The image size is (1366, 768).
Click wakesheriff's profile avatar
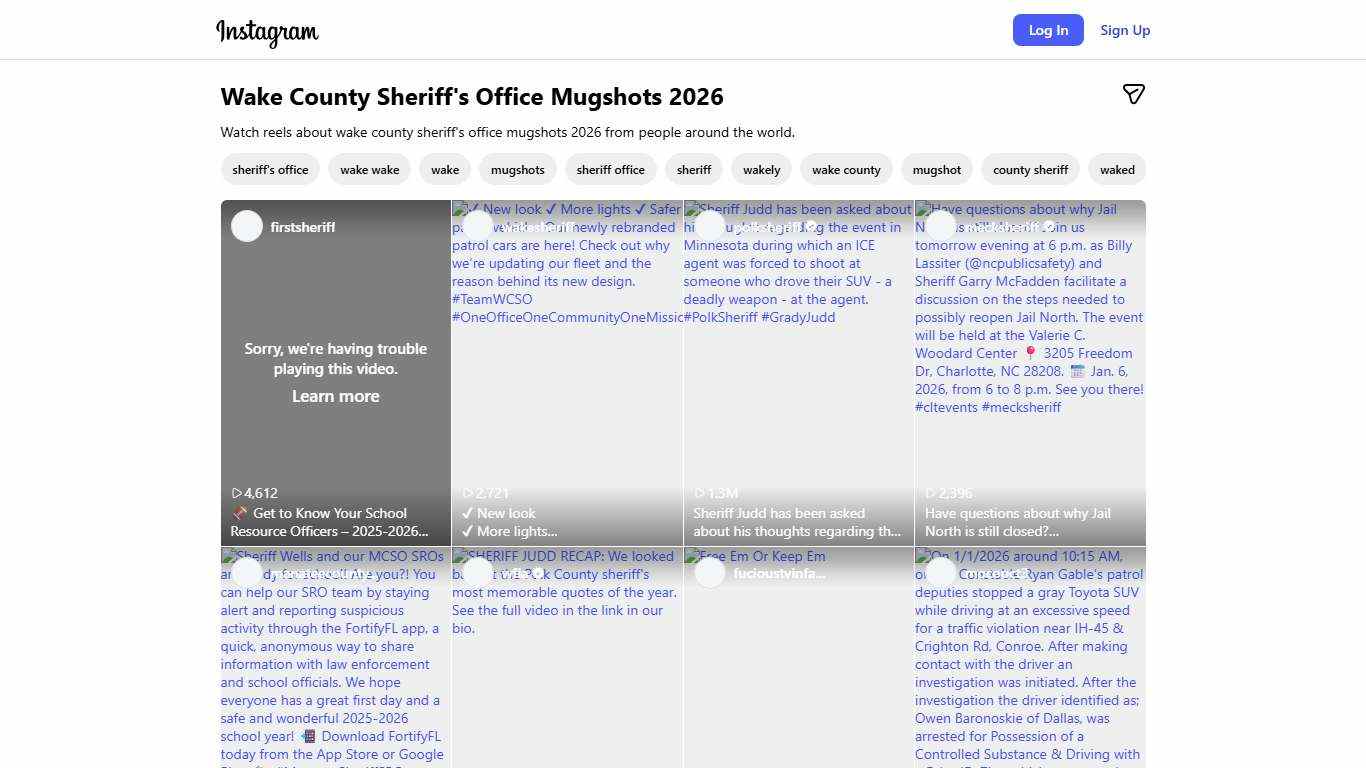coord(478,226)
